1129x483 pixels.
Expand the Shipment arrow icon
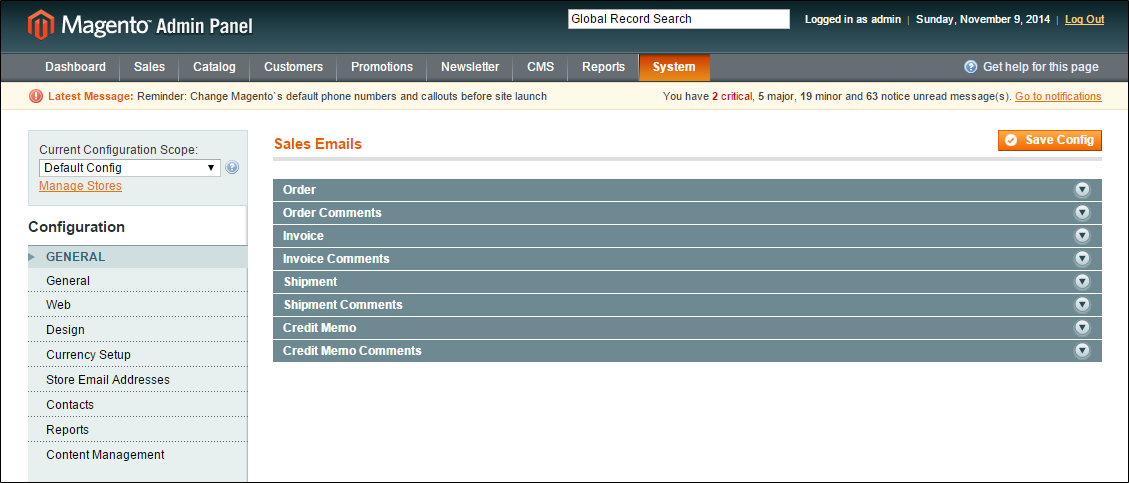(1082, 282)
